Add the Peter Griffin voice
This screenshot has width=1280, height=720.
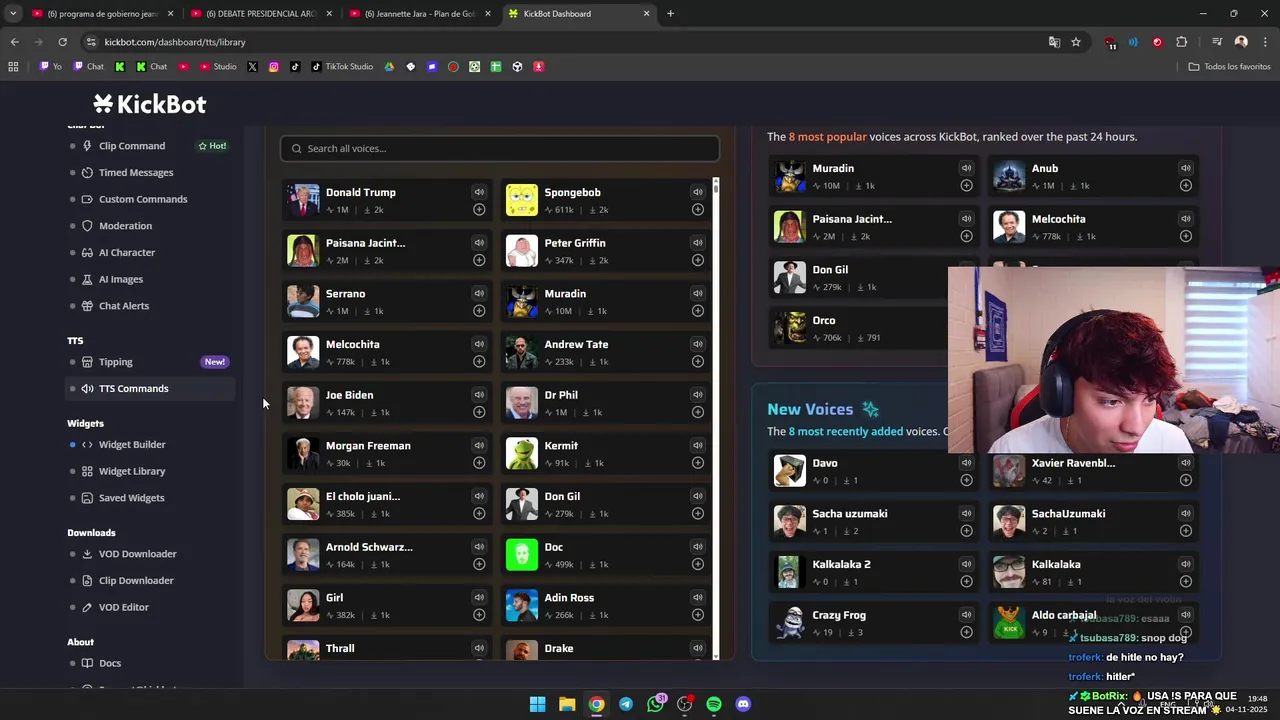(697, 260)
